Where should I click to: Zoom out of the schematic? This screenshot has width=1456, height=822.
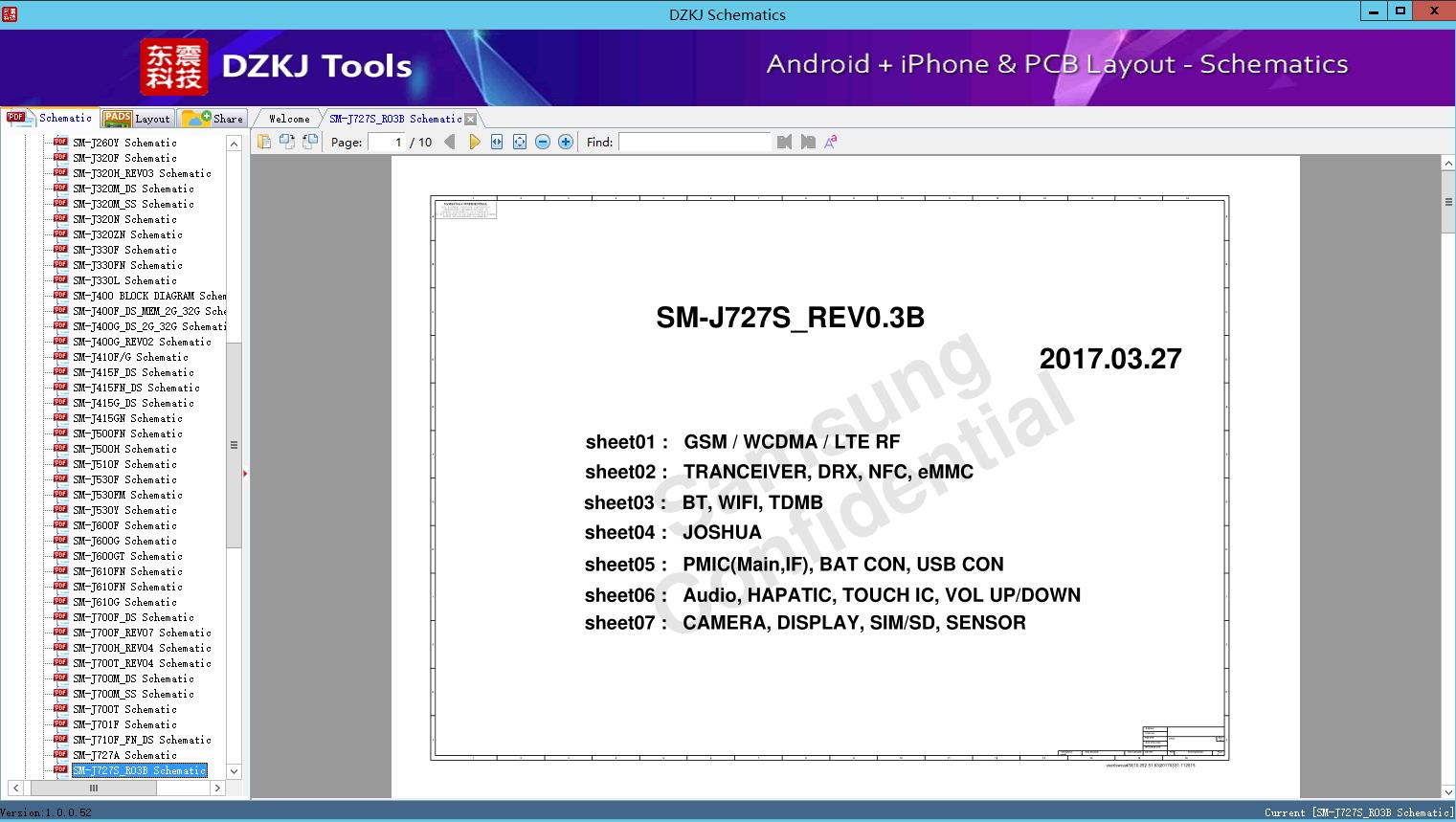point(543,142)
